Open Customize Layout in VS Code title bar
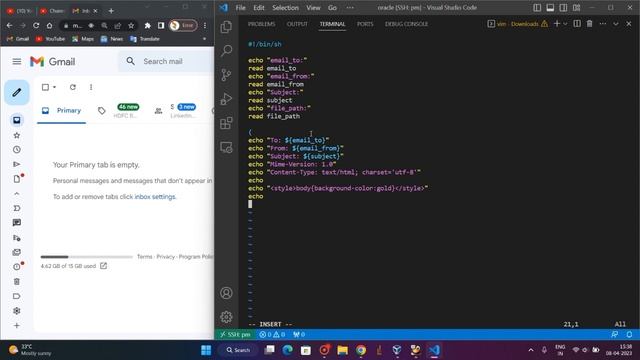The height and width of the screenshot is (360, 640). point(576,7)
